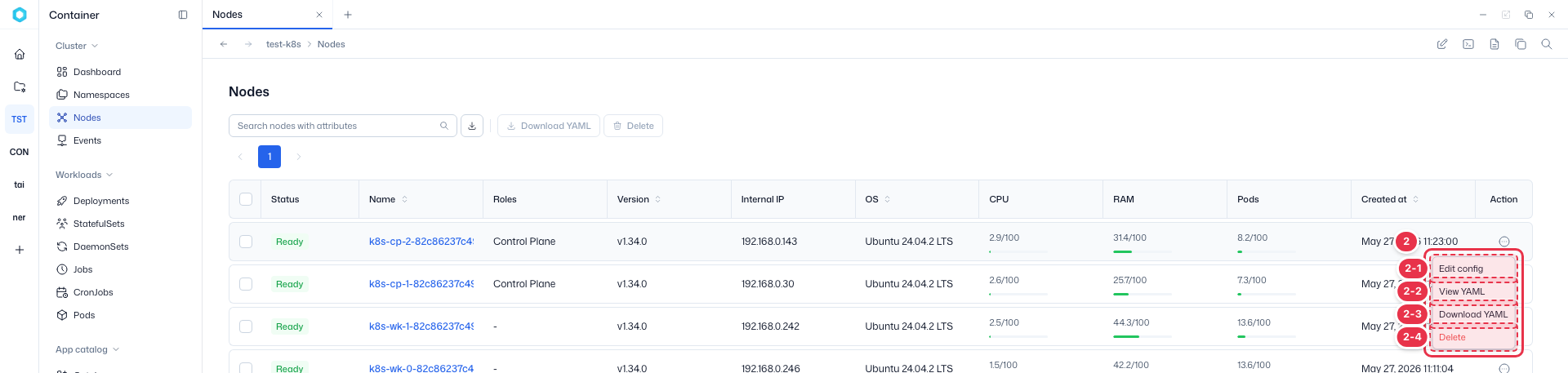Image resolution: width=1568 pixels, height=373 pixels.
Task: Open node k8s-cp-2-82c86237c4 link
Action: tap(421, 242)
